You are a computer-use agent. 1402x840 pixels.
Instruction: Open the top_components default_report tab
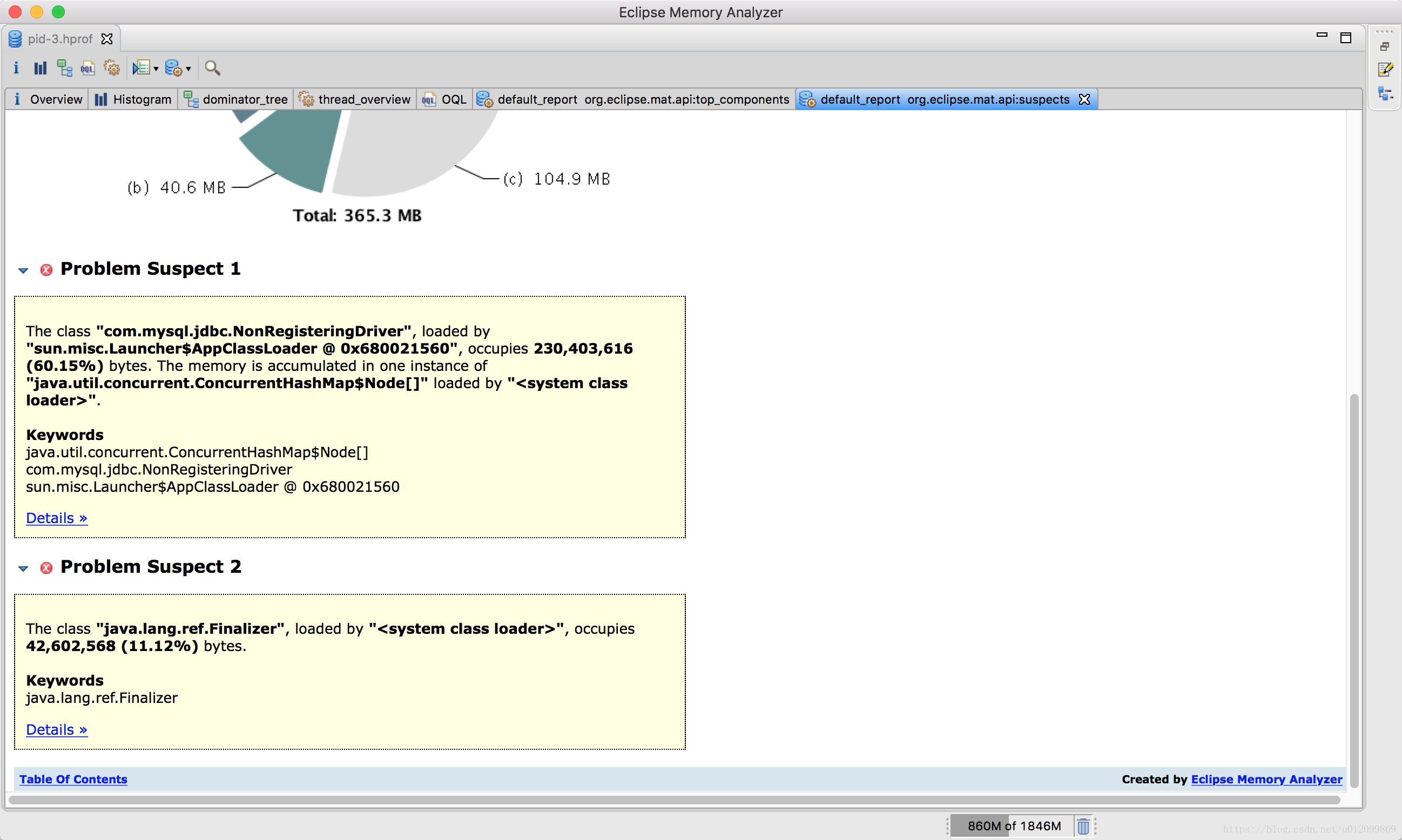[x=633, y=100]
